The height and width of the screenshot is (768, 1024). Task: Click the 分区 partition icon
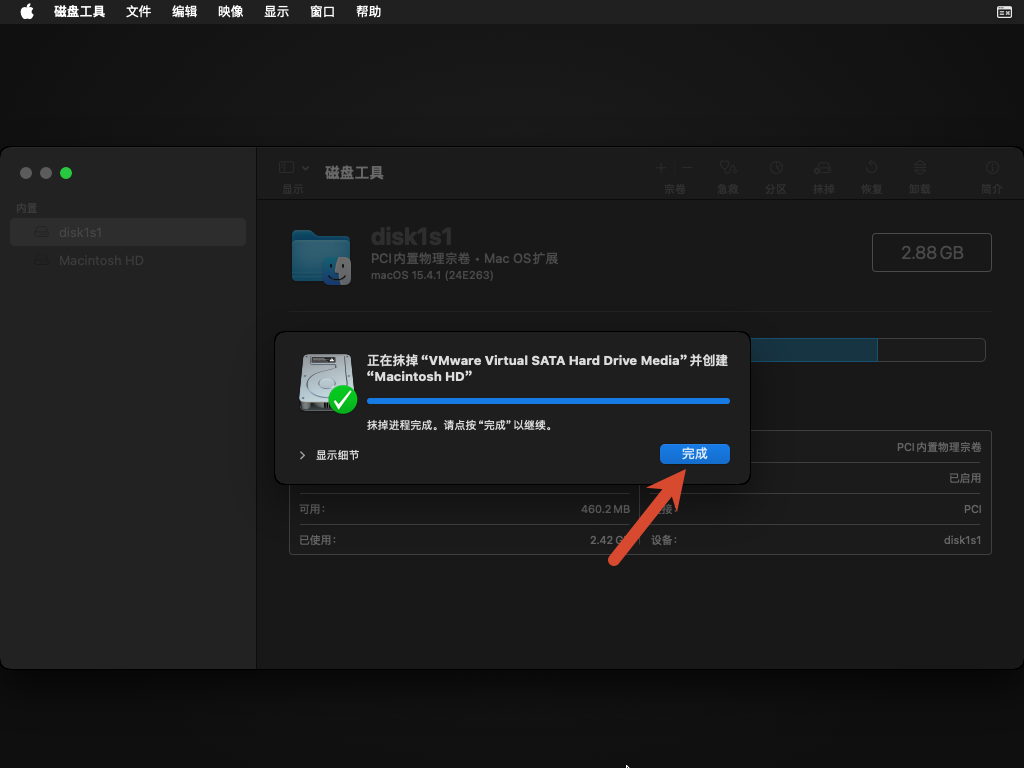coord(776,168)
